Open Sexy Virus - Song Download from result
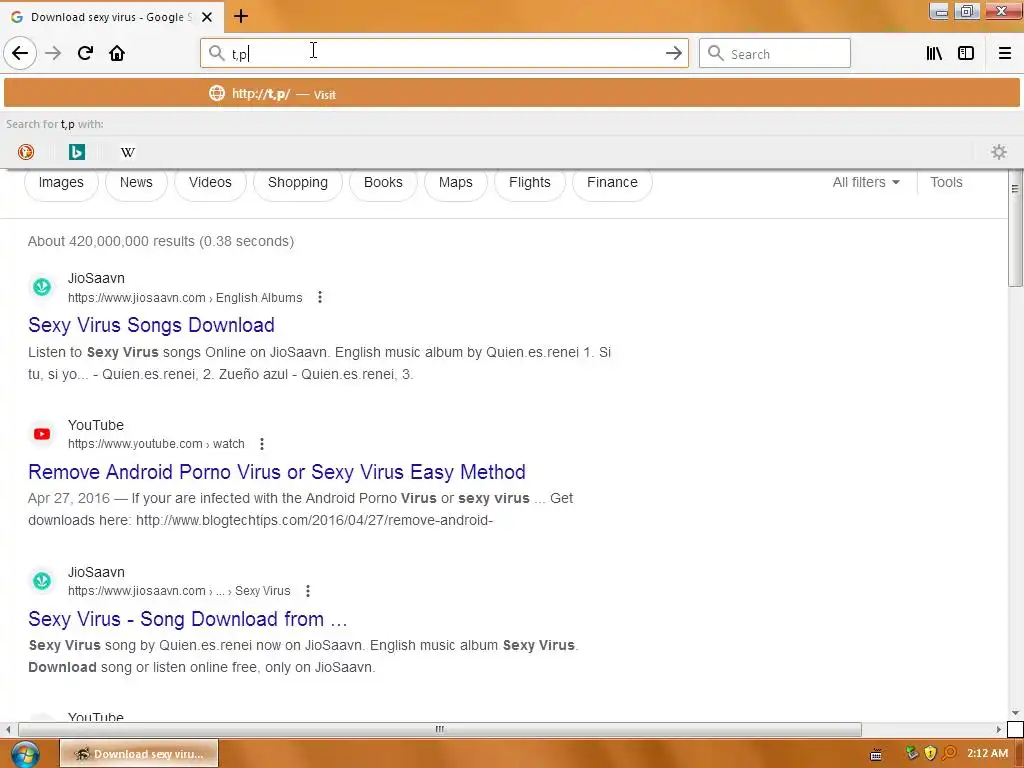1024x768 pixels. 187,618
